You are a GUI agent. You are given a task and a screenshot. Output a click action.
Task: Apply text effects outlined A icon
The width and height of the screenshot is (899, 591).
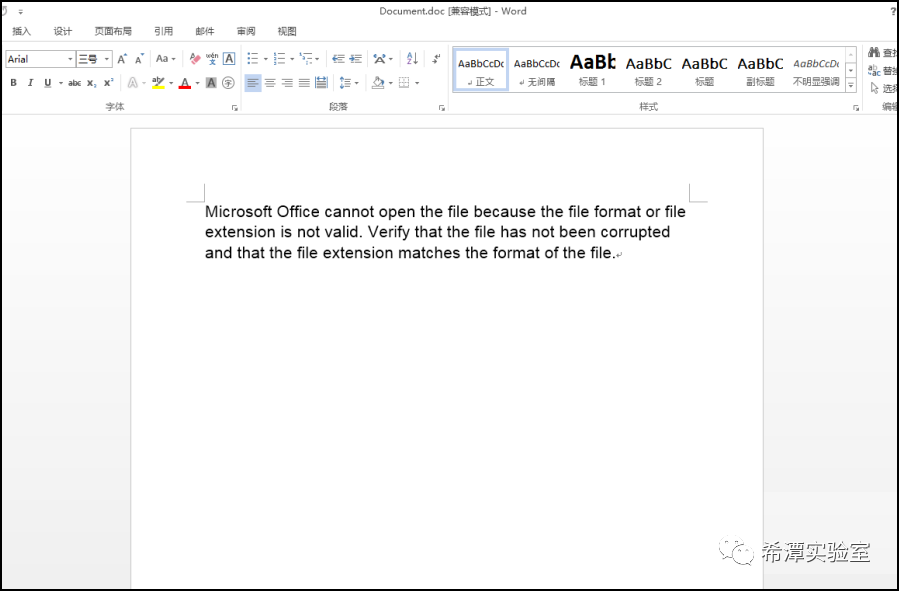point(132,83)
